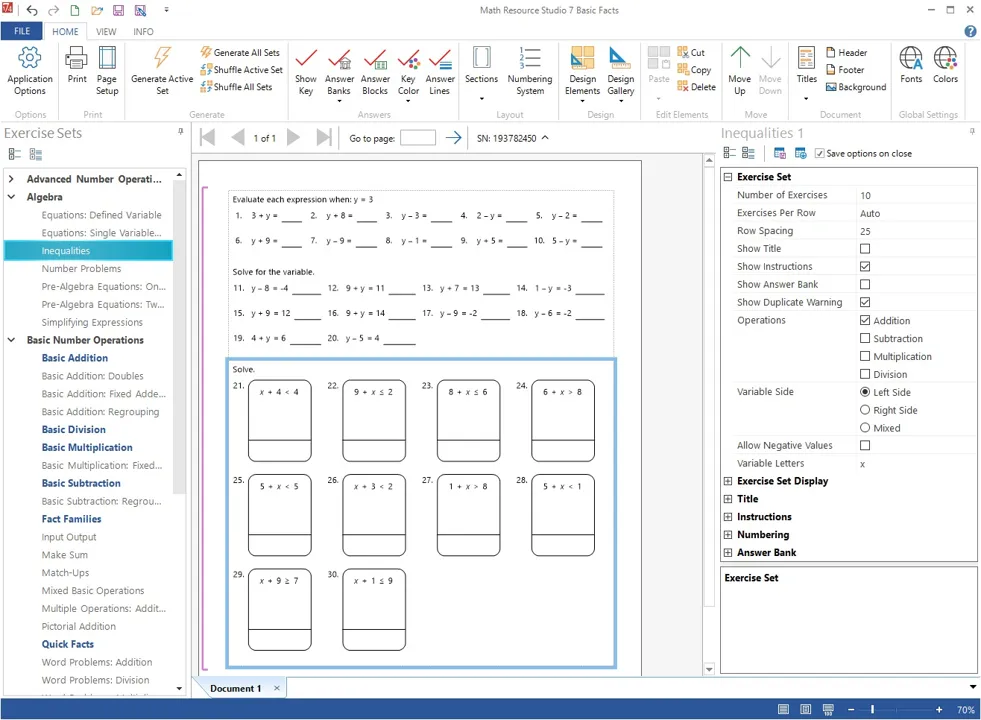Click the Copy icon
Viewport: 981px width, 720px height.
click(x=683, y=69)
